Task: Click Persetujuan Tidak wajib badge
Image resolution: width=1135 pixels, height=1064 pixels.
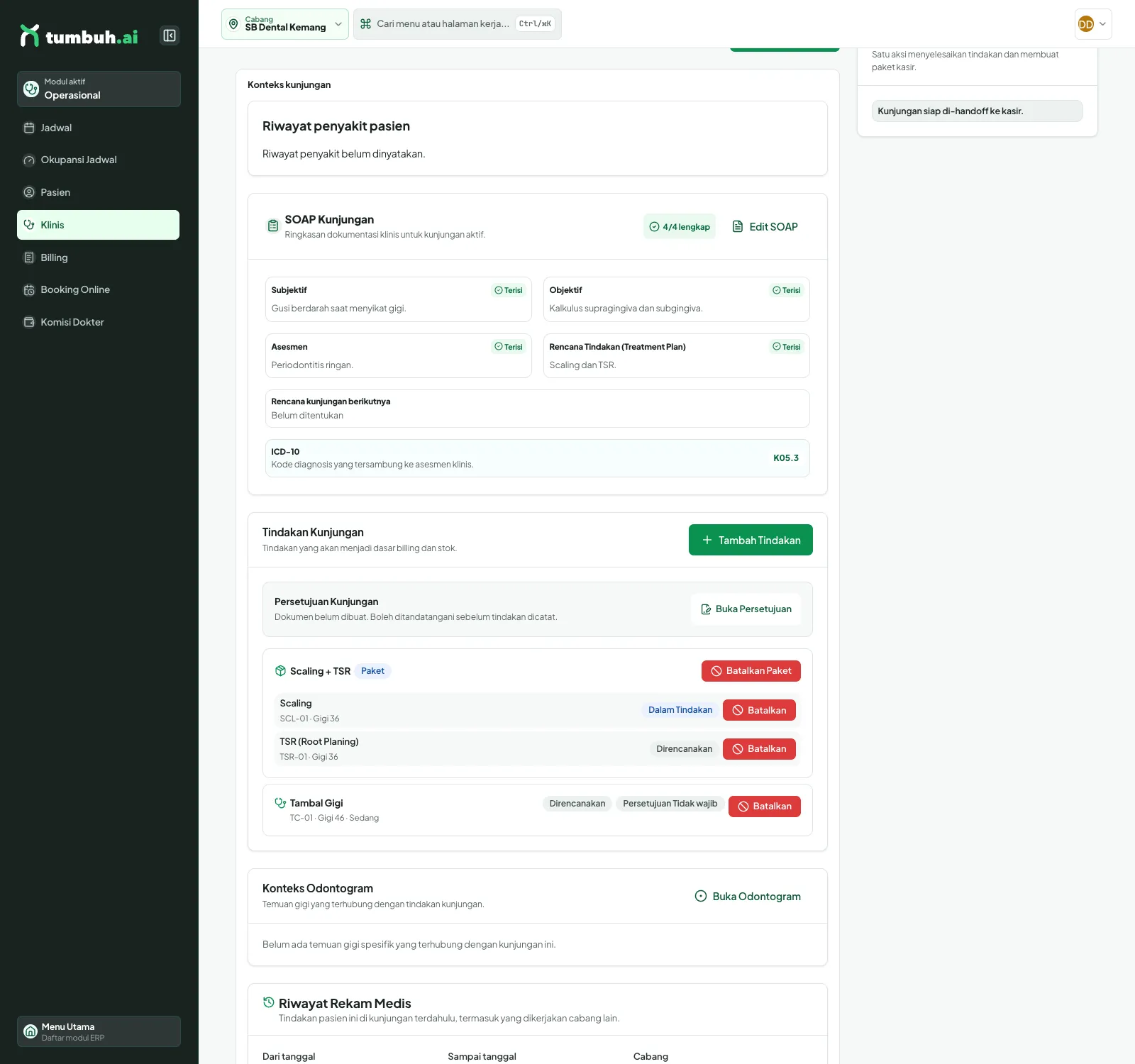Action: click(x=670, y=804)
